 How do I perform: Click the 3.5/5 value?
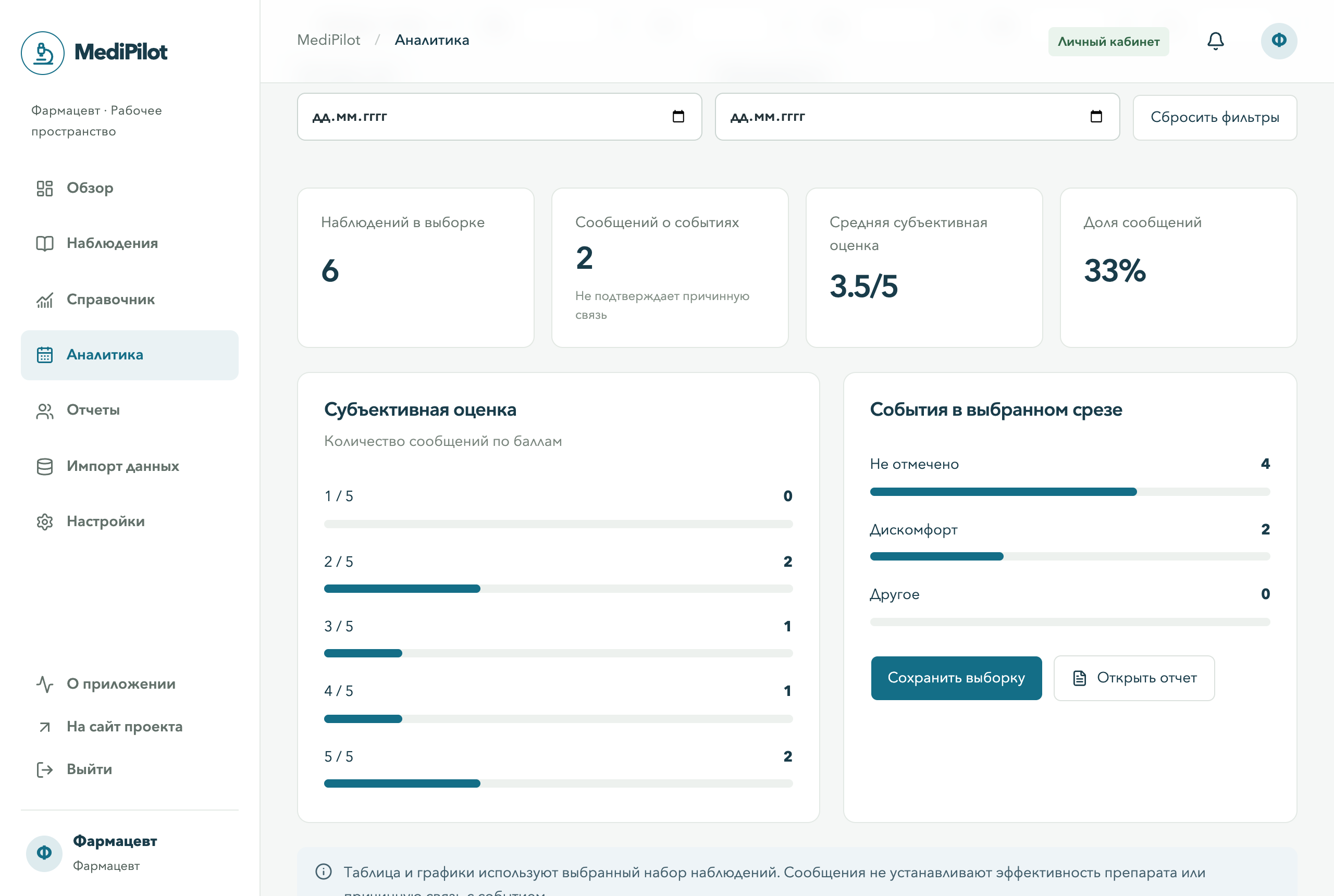pyautogui.click(x=863, y=287)
